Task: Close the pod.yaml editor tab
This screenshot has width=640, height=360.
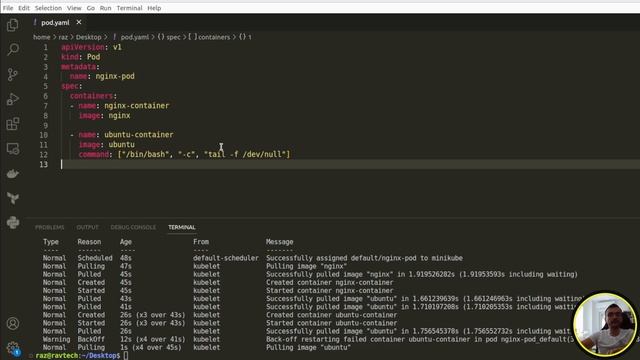Action: [x=79, y=22]
